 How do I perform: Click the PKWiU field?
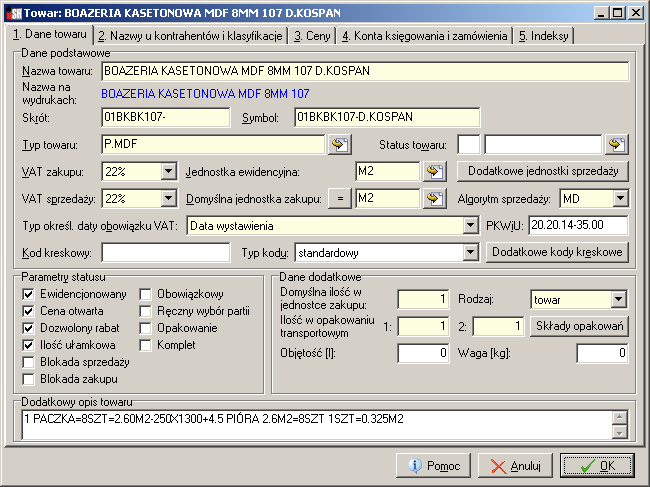pos(578,225)
